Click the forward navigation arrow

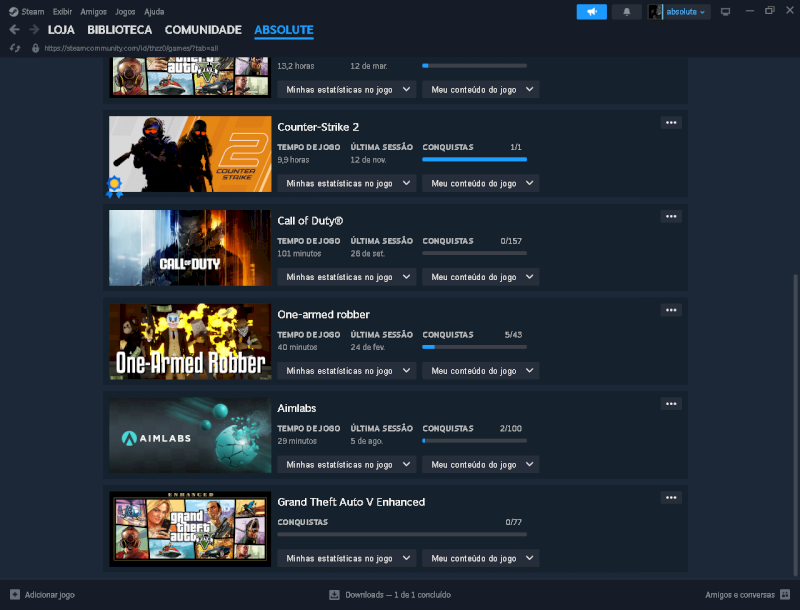click(x=33, y=30)
